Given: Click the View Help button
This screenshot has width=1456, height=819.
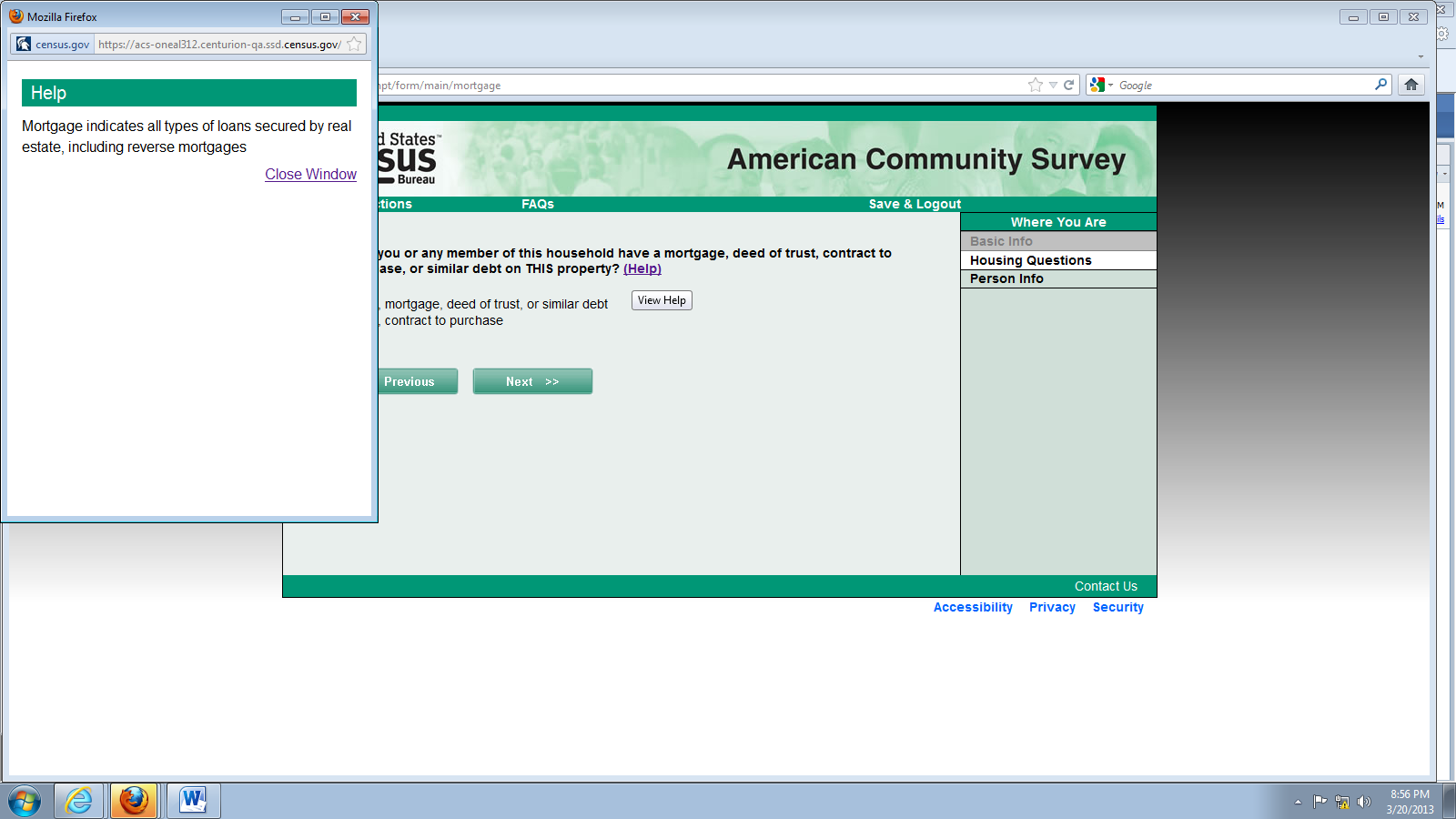Looking at the screenshot, I should (662, 300).
